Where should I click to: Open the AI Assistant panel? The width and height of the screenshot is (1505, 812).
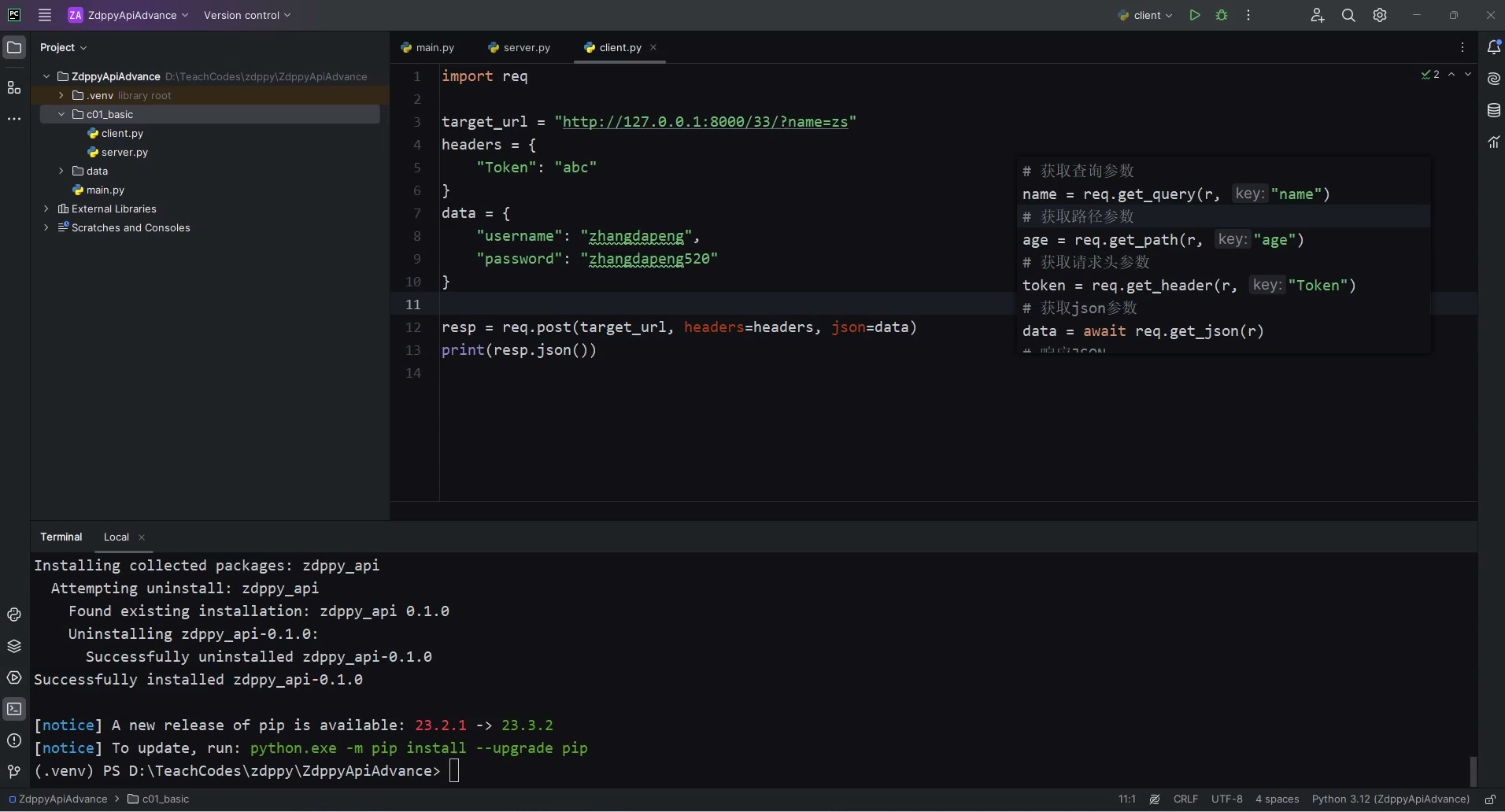(1493, 79)
